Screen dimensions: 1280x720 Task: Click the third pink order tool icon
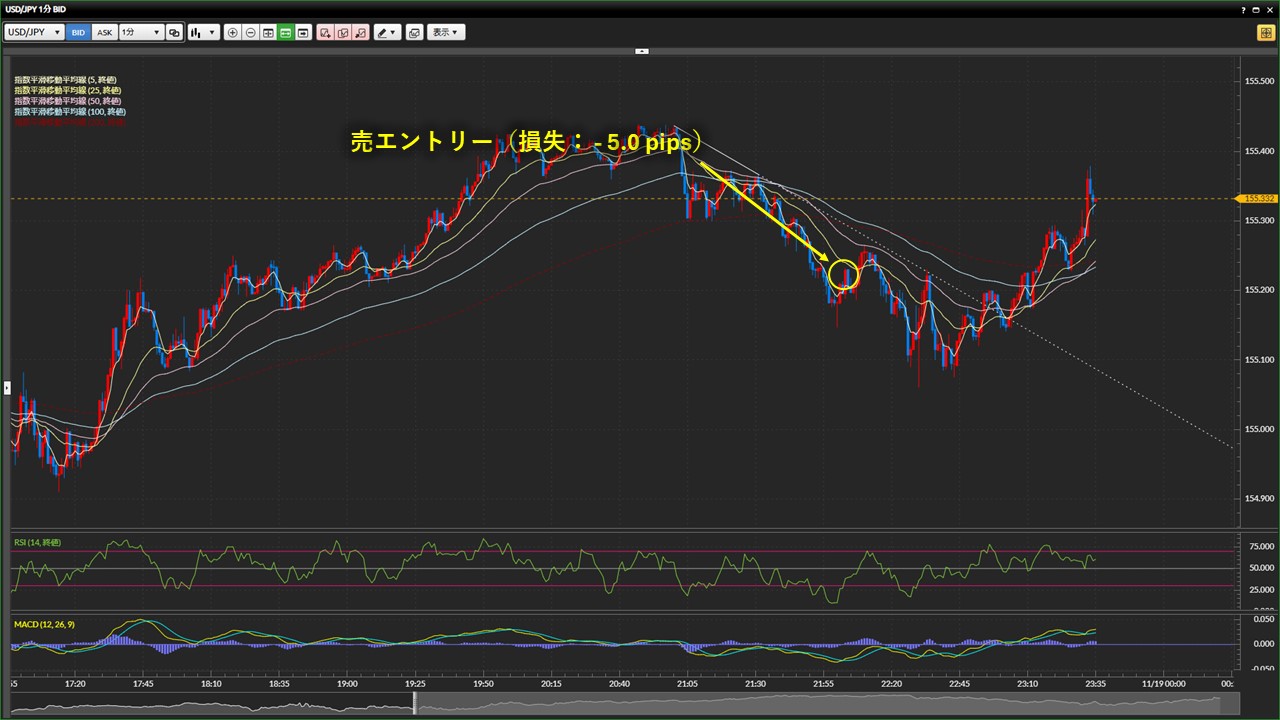point(360,32)
